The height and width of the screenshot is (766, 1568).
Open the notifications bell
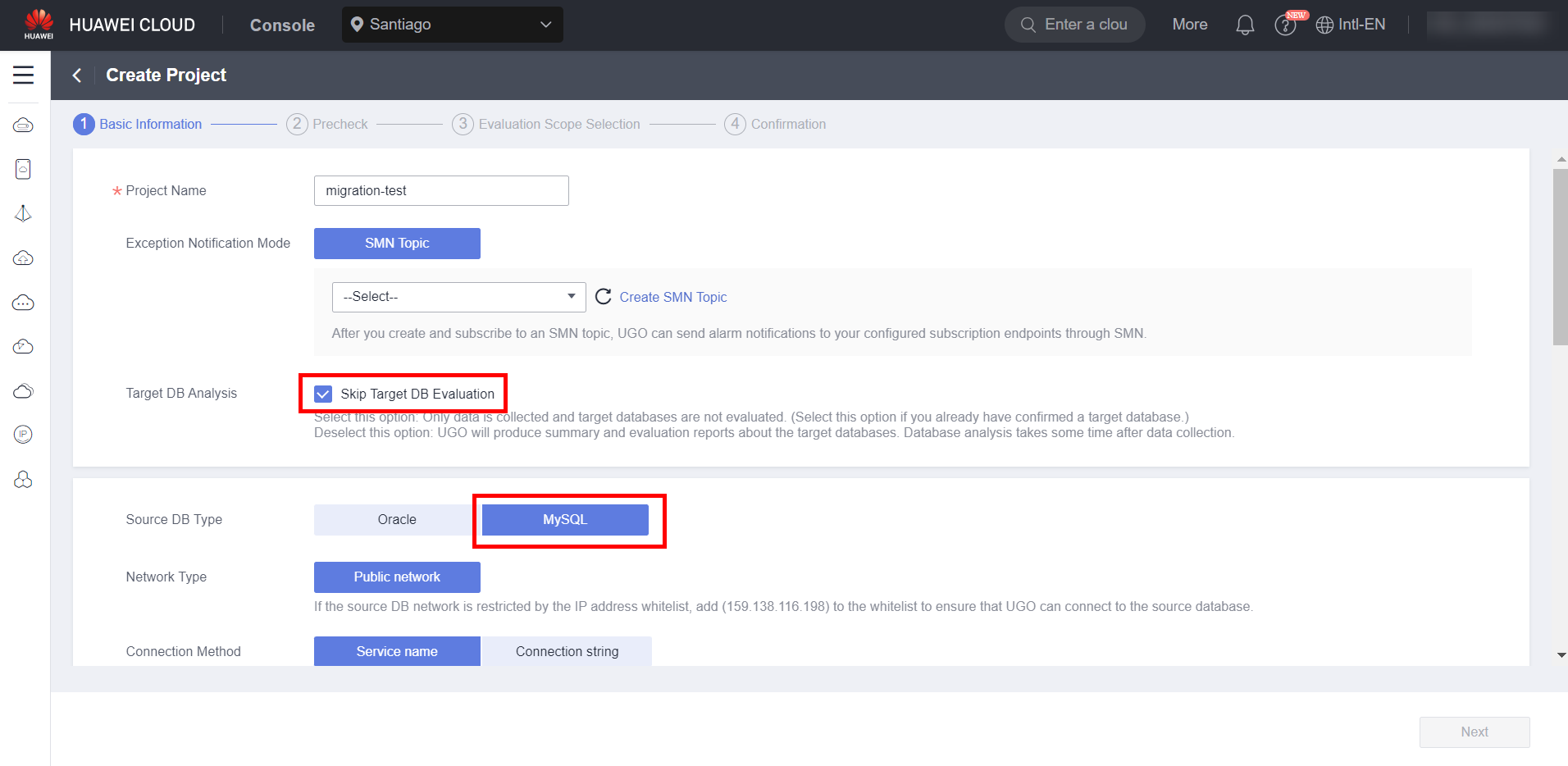click(x=1244, y=25)
